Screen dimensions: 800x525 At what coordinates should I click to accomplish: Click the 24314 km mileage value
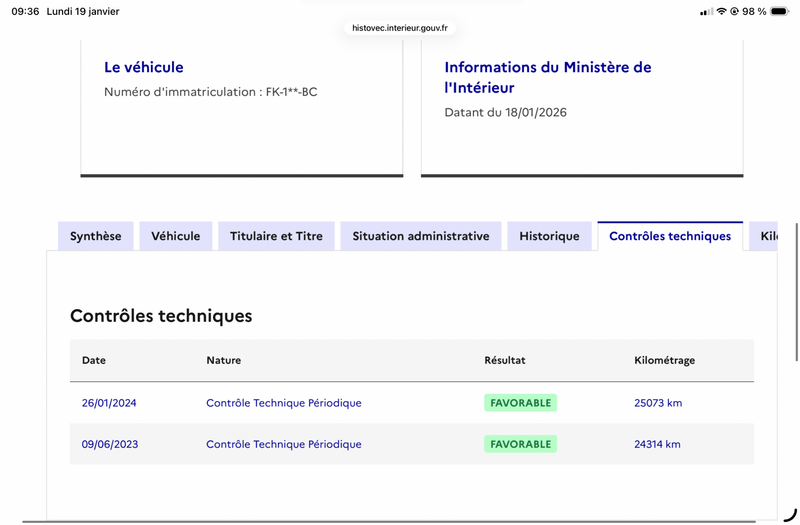pyautogui.click(x=657, y=444)
